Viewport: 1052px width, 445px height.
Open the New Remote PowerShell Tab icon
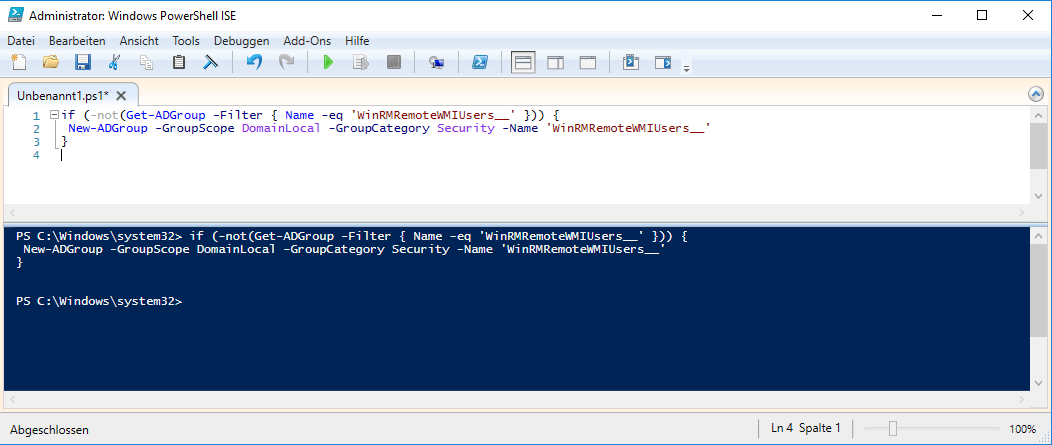pos(436,63)
